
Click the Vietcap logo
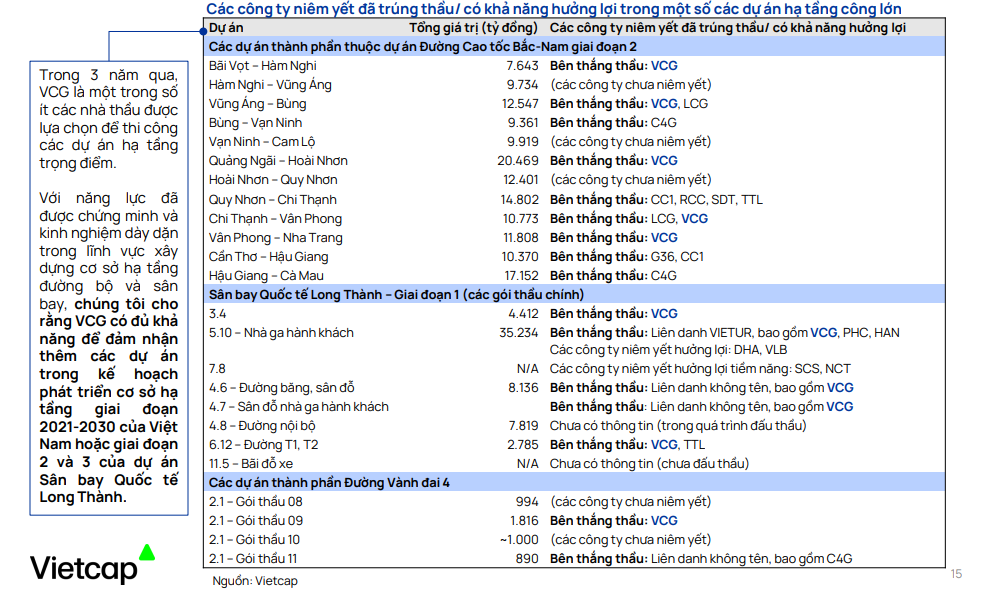pyautogui.click(x=93, y=564)
